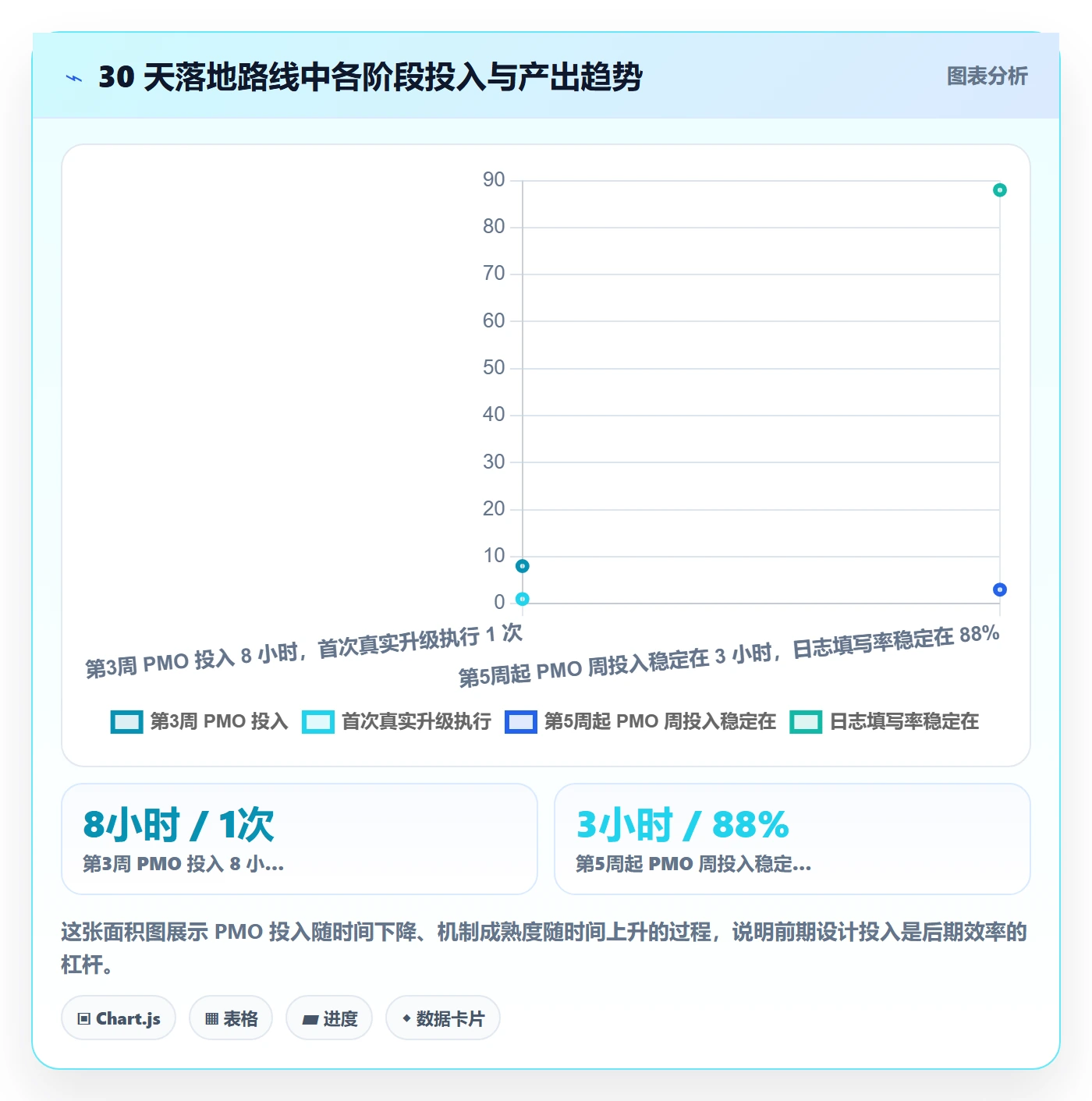
Task: Click the 首次真实升级执行 legend label
Action: click(x=417, y=721)
